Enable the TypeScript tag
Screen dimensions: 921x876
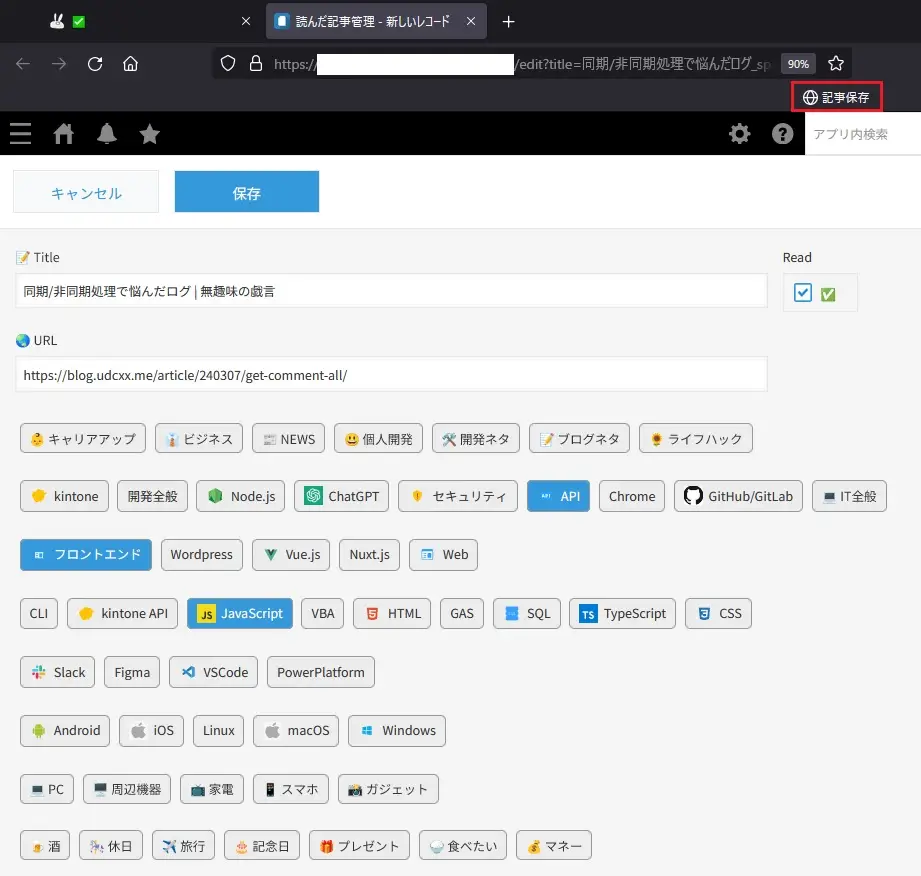[x=622, y=613]
